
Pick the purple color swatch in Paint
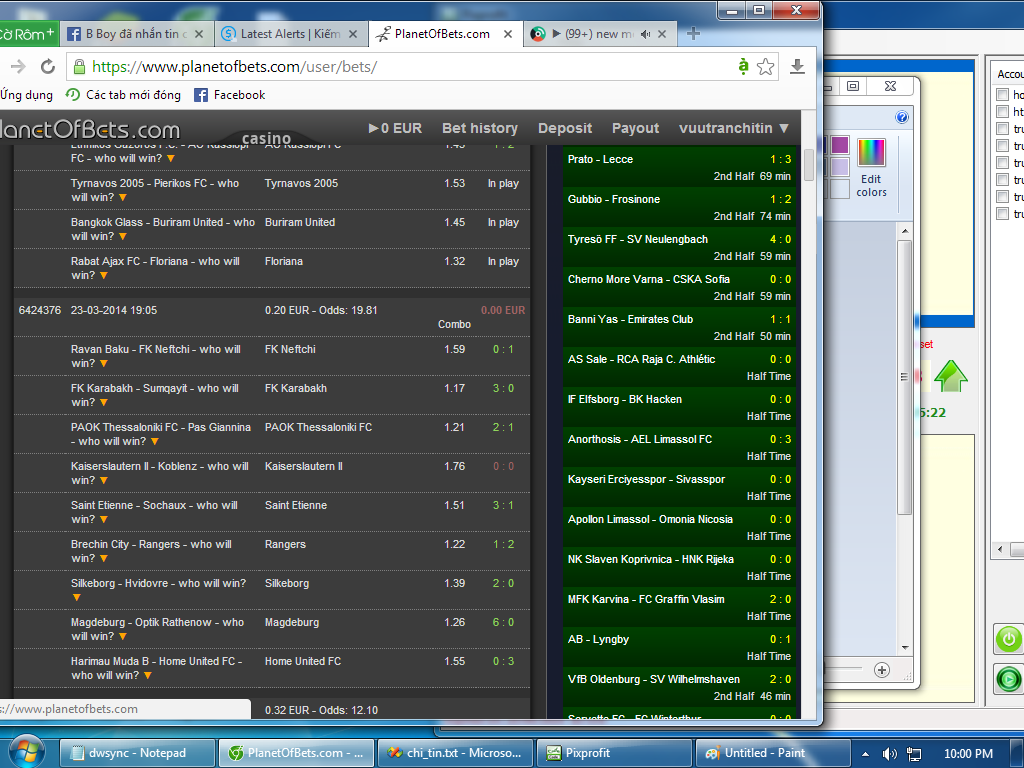840,144
